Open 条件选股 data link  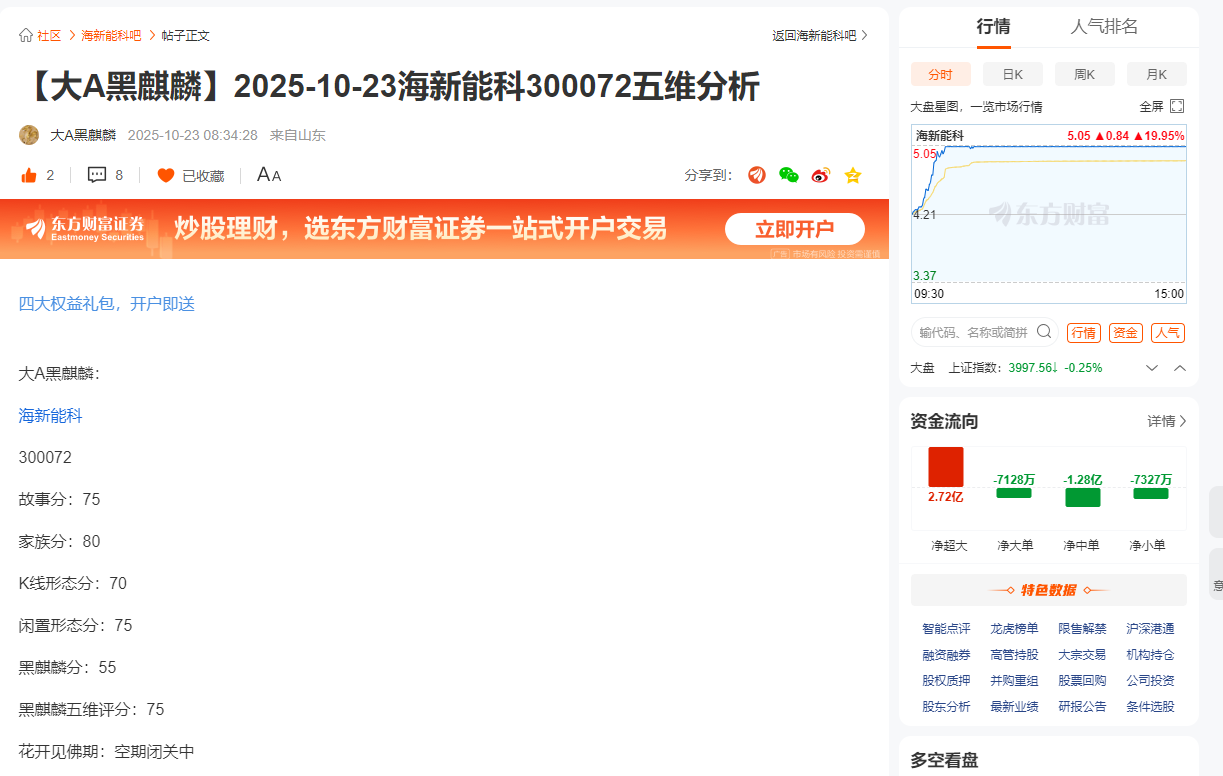click(x=1150, y=706)
